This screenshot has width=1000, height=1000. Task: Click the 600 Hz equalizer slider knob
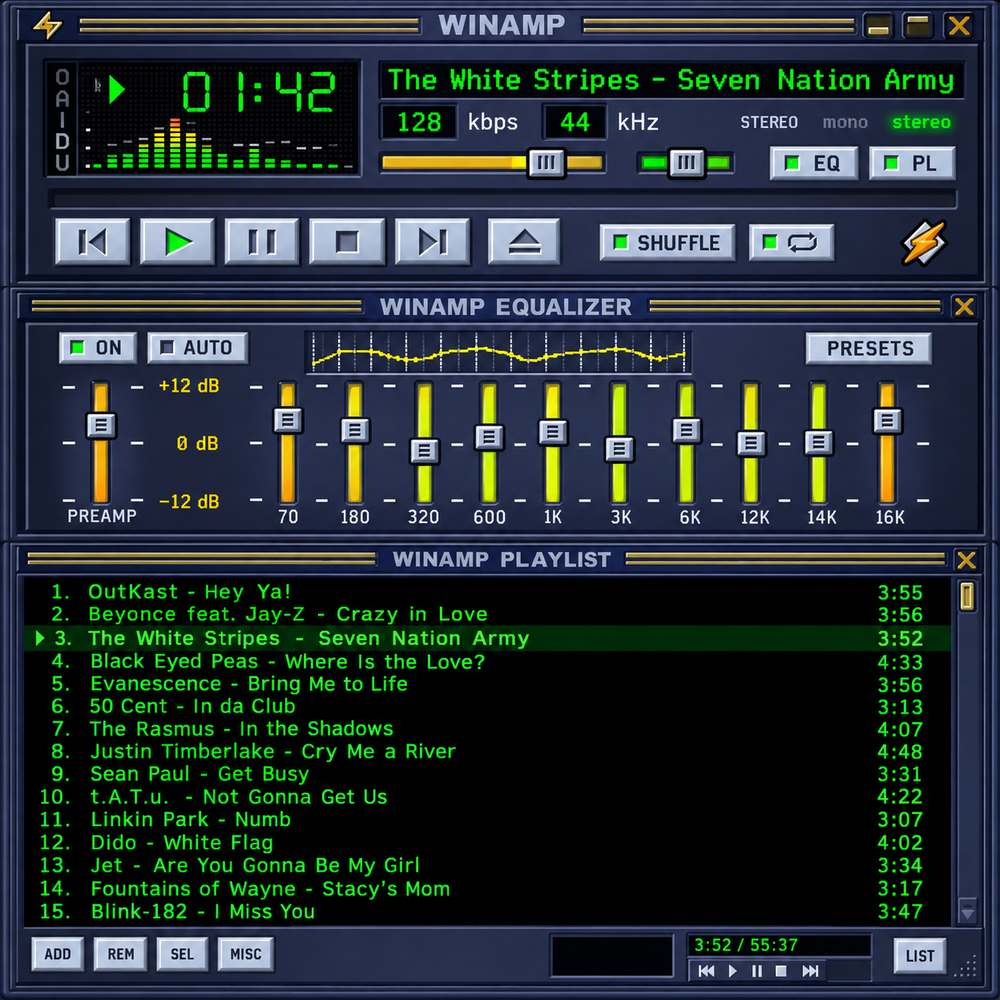tap(489, 437)
